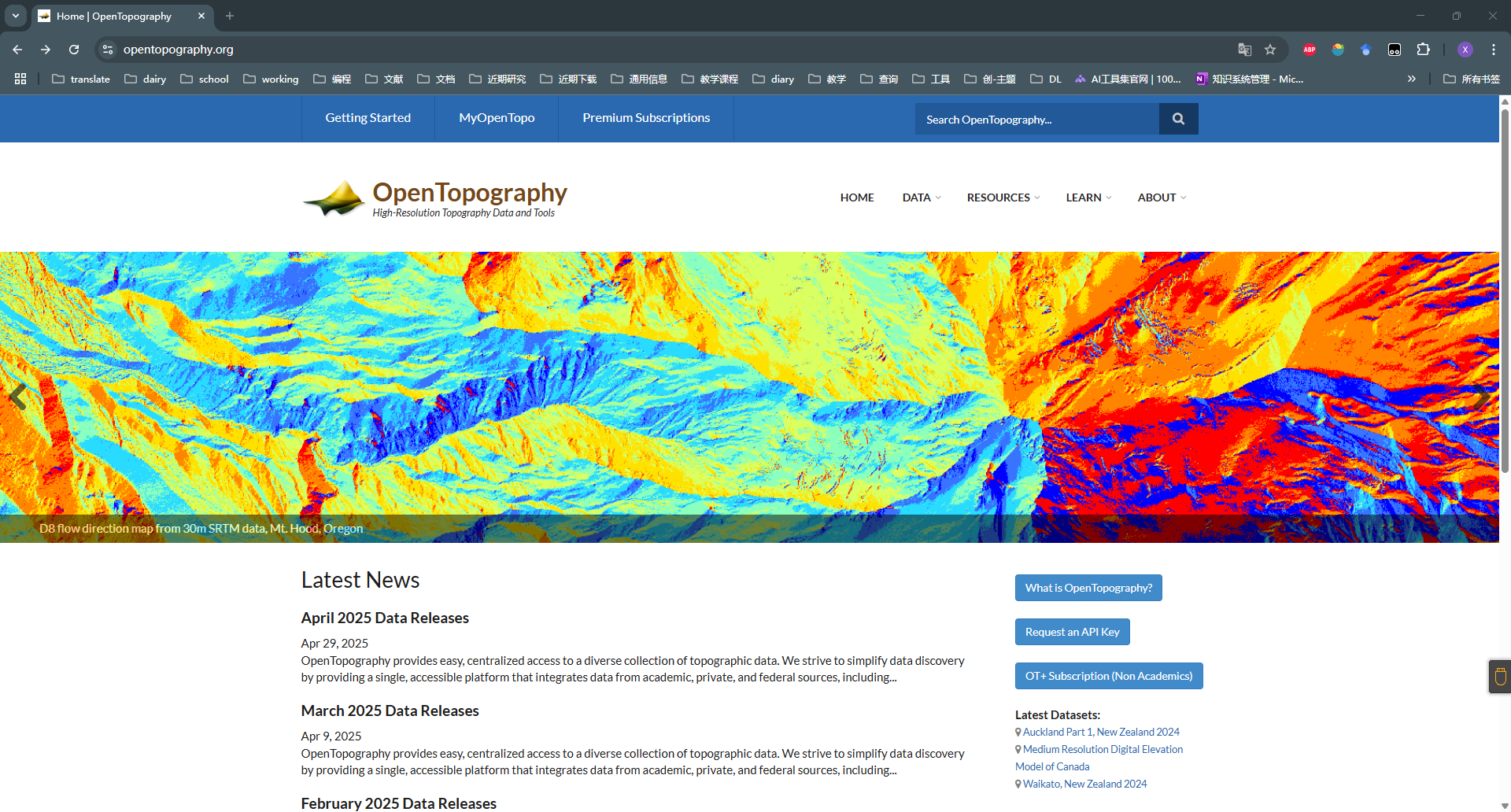Open the 工具 bookmark folder
The width and height of the screenshot is (1511, 812).
[931, 79]
